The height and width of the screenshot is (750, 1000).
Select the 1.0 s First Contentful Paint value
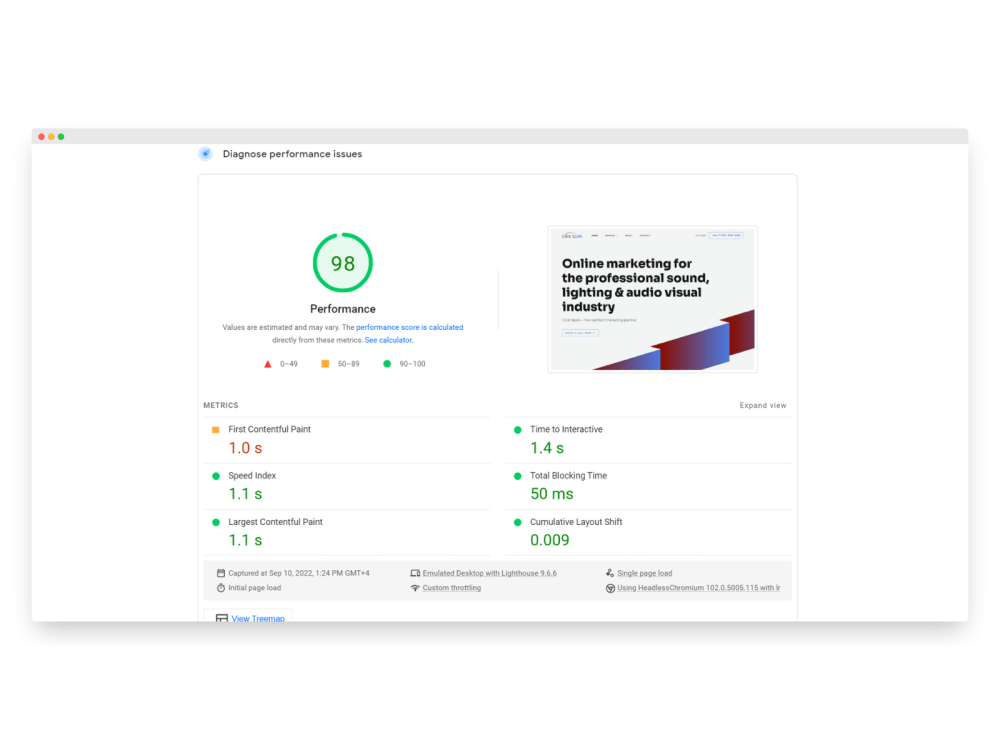pyautogui.click(x=246, y=448)
